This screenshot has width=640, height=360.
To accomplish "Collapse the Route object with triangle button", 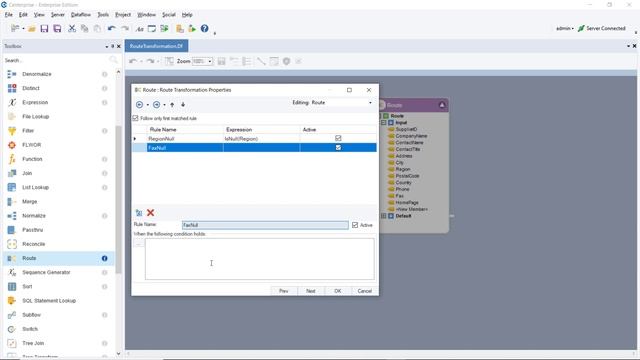I will click(442, 105).
